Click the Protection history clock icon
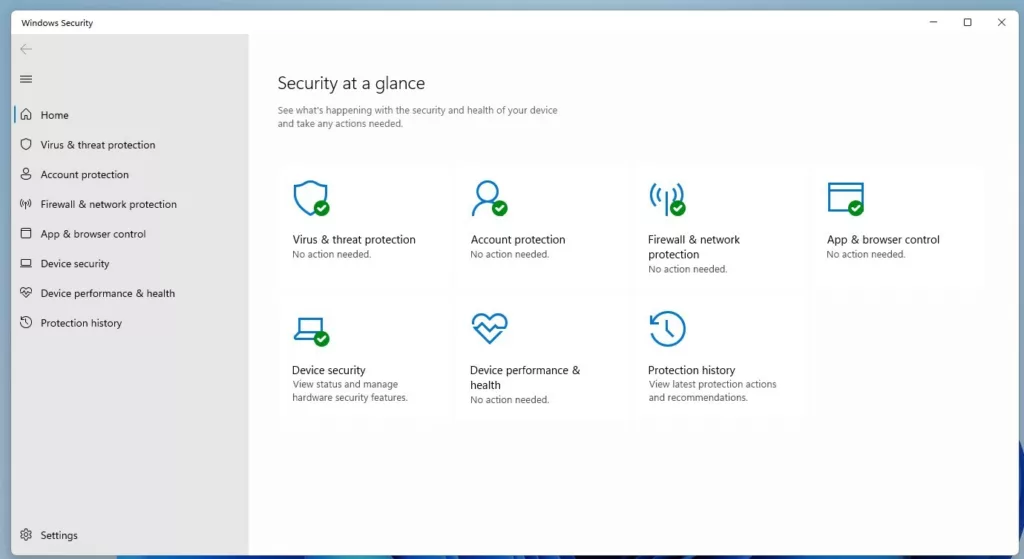Screen dimensions: 1024x559 667,328
